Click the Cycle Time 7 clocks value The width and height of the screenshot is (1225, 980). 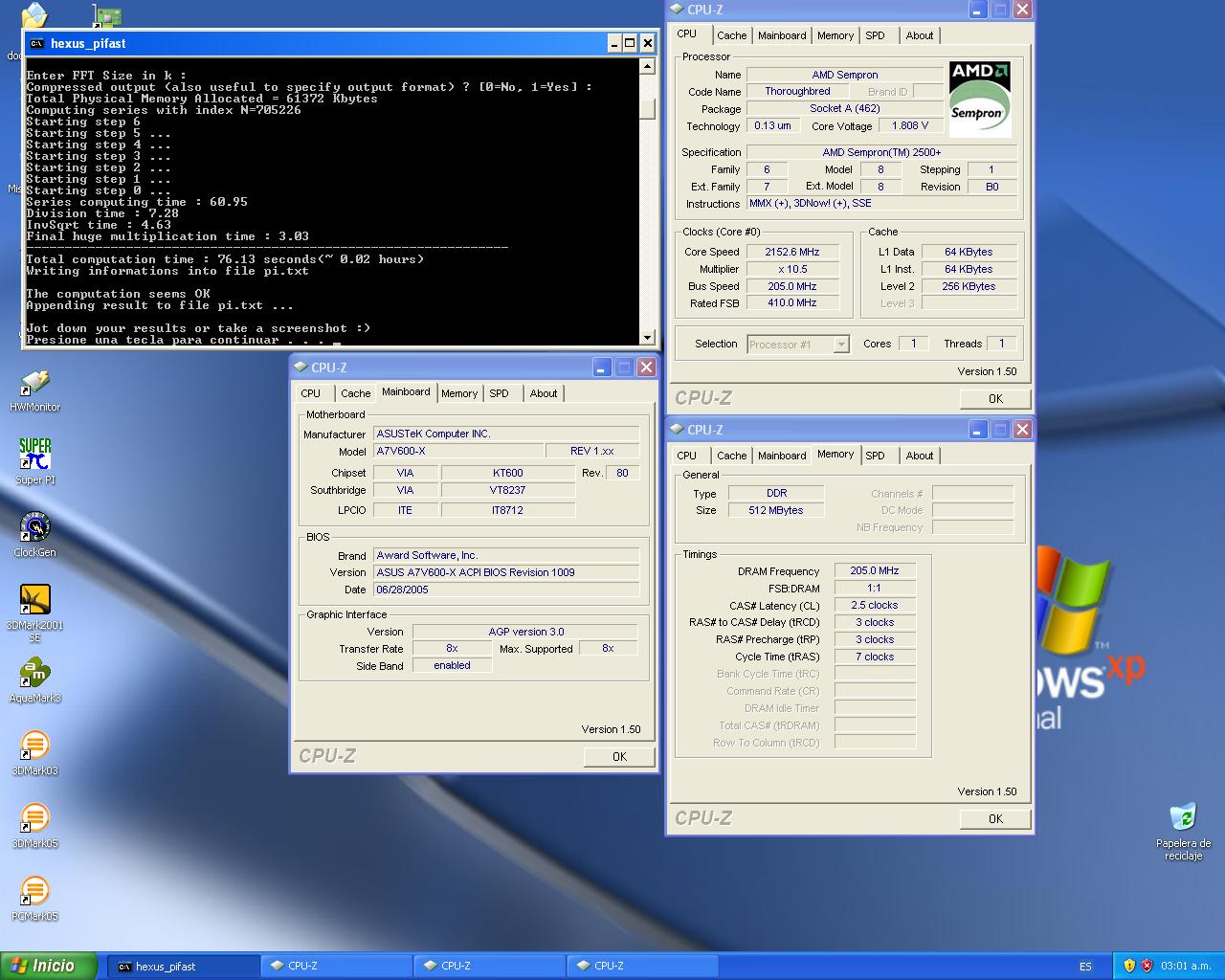875,657
